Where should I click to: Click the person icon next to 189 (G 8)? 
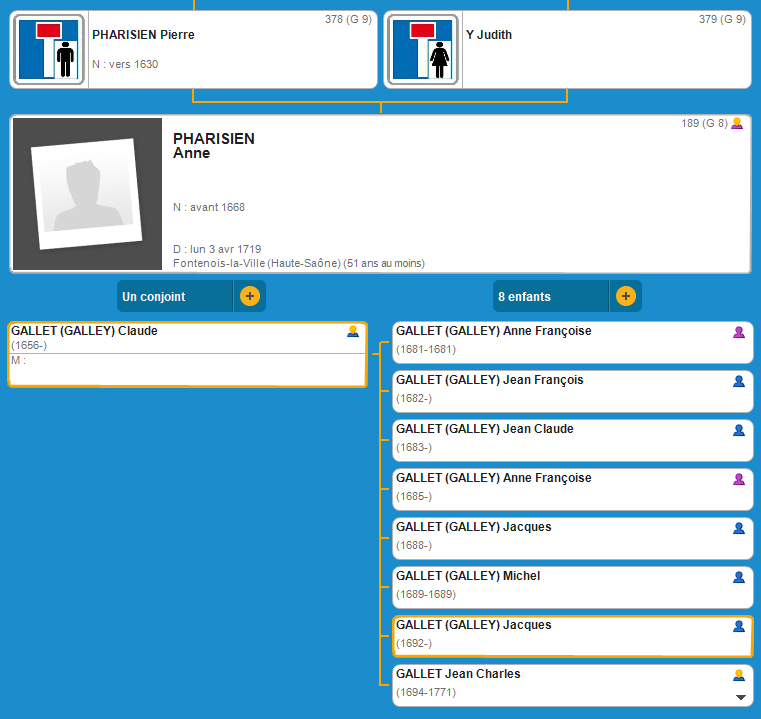[x=737, y=124]
